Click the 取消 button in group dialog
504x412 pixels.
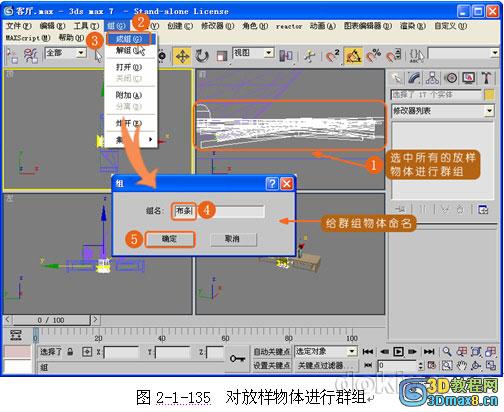click(233, 239)
